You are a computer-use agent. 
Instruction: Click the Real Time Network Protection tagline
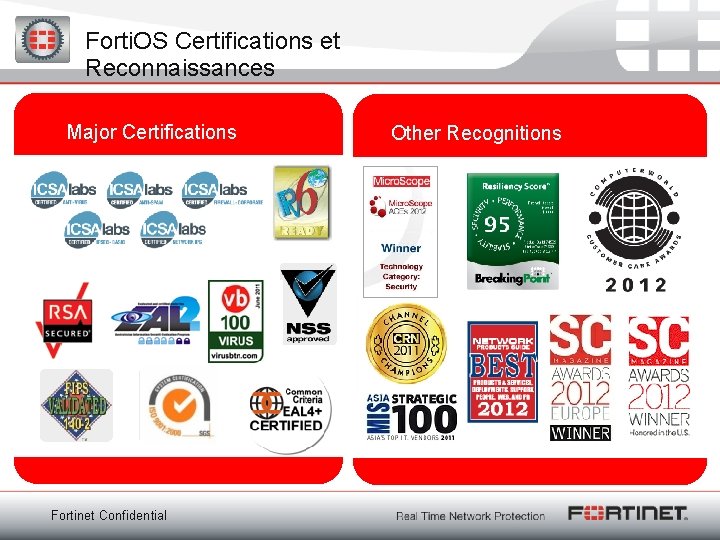[x=470, y=516]
